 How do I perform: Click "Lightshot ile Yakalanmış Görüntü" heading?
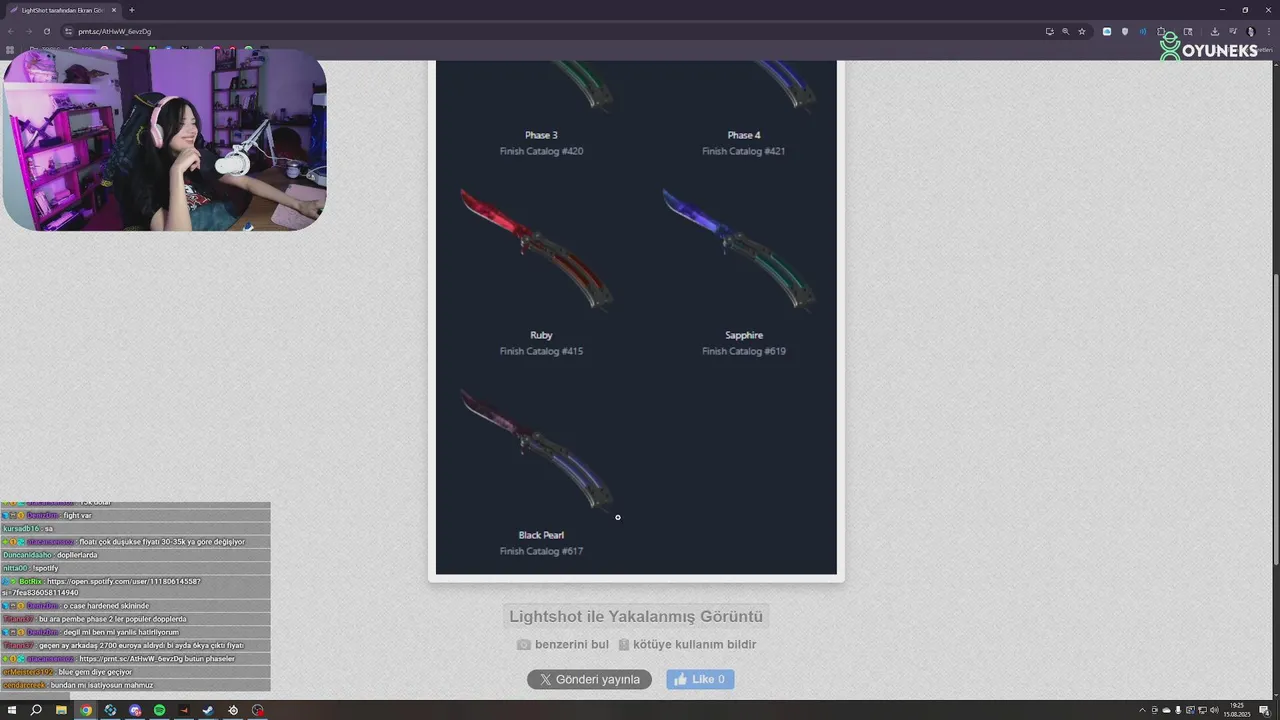(636, 617)
